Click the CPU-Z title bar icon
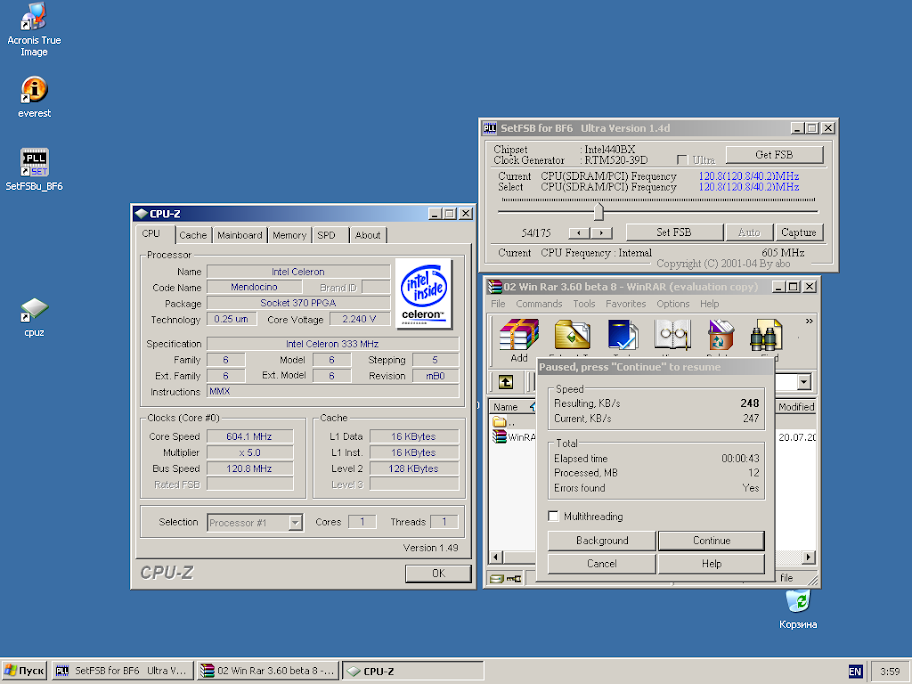 point(141,213)
